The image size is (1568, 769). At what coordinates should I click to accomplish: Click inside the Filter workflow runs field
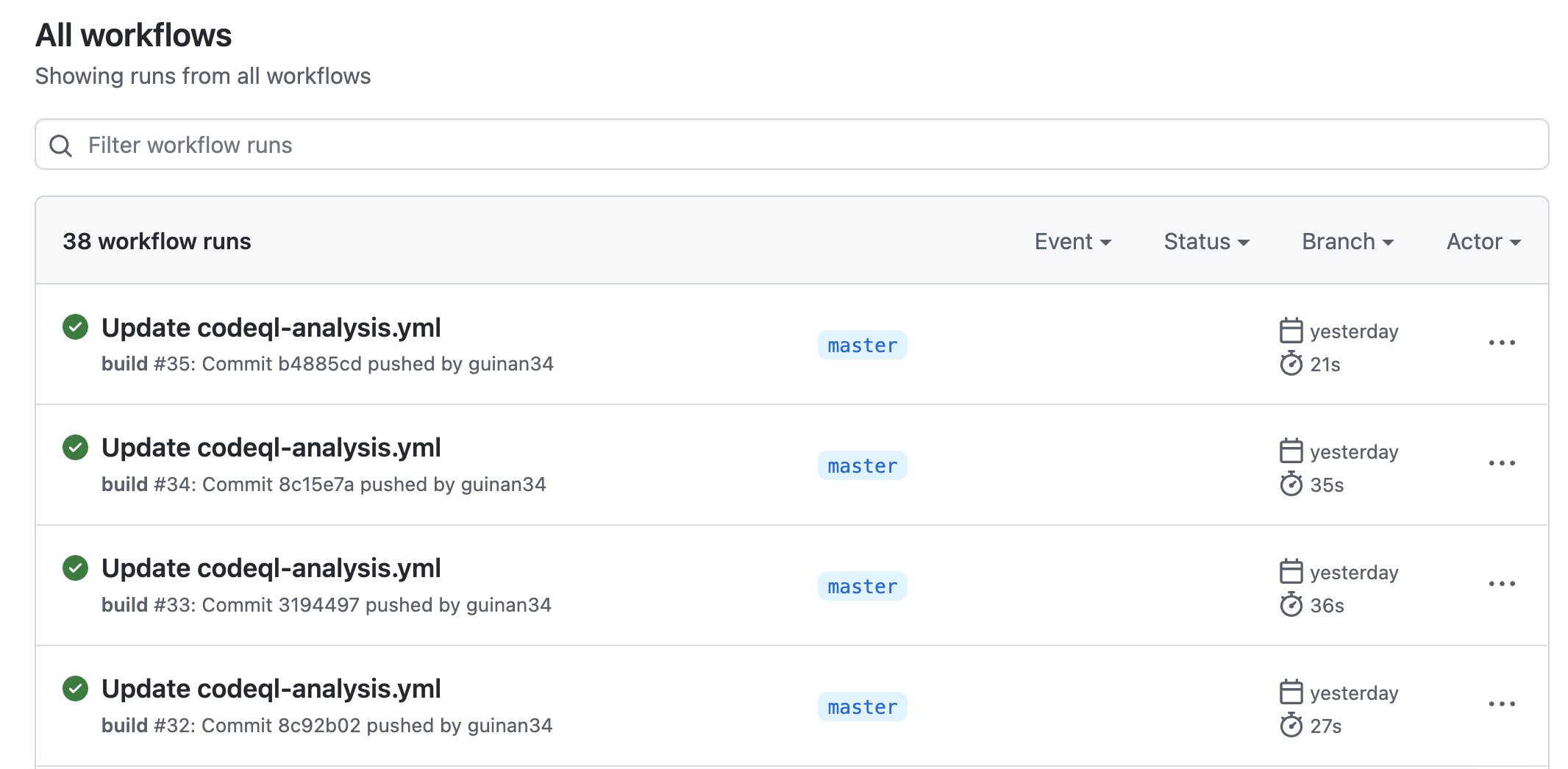point(441,145)
